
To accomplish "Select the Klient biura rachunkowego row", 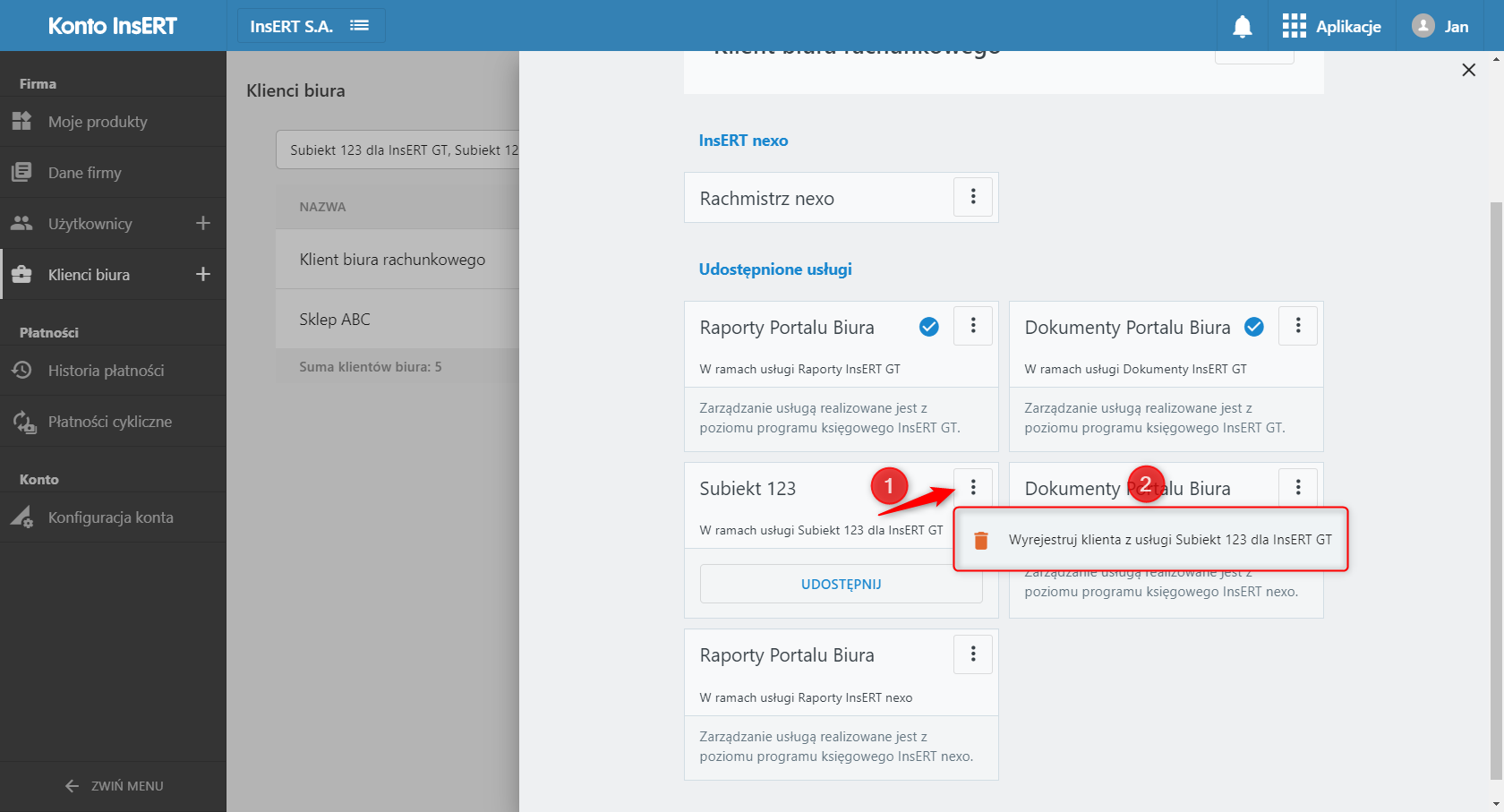I will (397, 260).
